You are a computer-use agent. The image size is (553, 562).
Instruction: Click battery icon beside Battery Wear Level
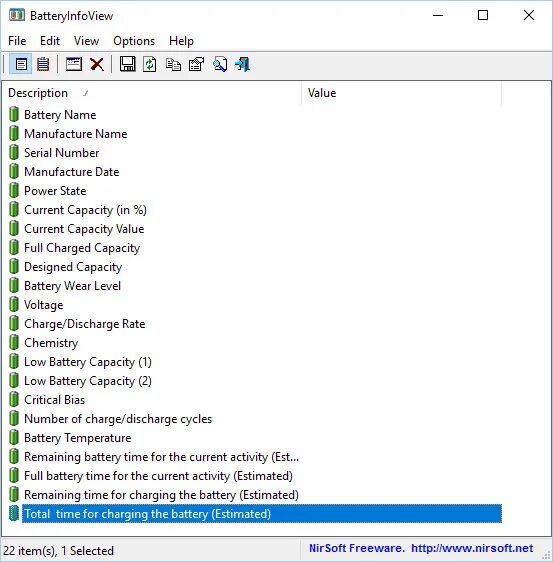(14, 285)
